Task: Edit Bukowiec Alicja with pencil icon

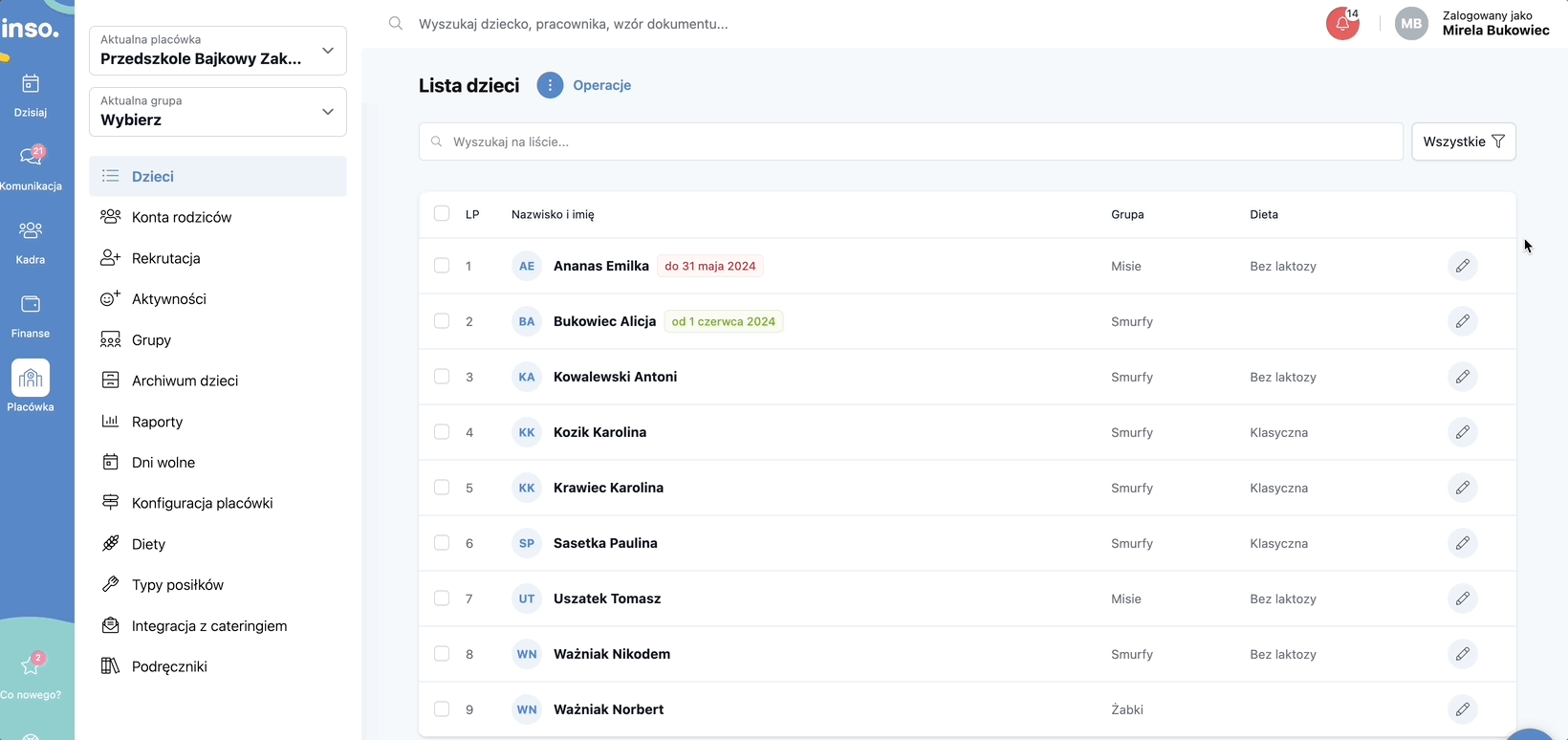Action: pyautogui.click(x=1463, y=321)
